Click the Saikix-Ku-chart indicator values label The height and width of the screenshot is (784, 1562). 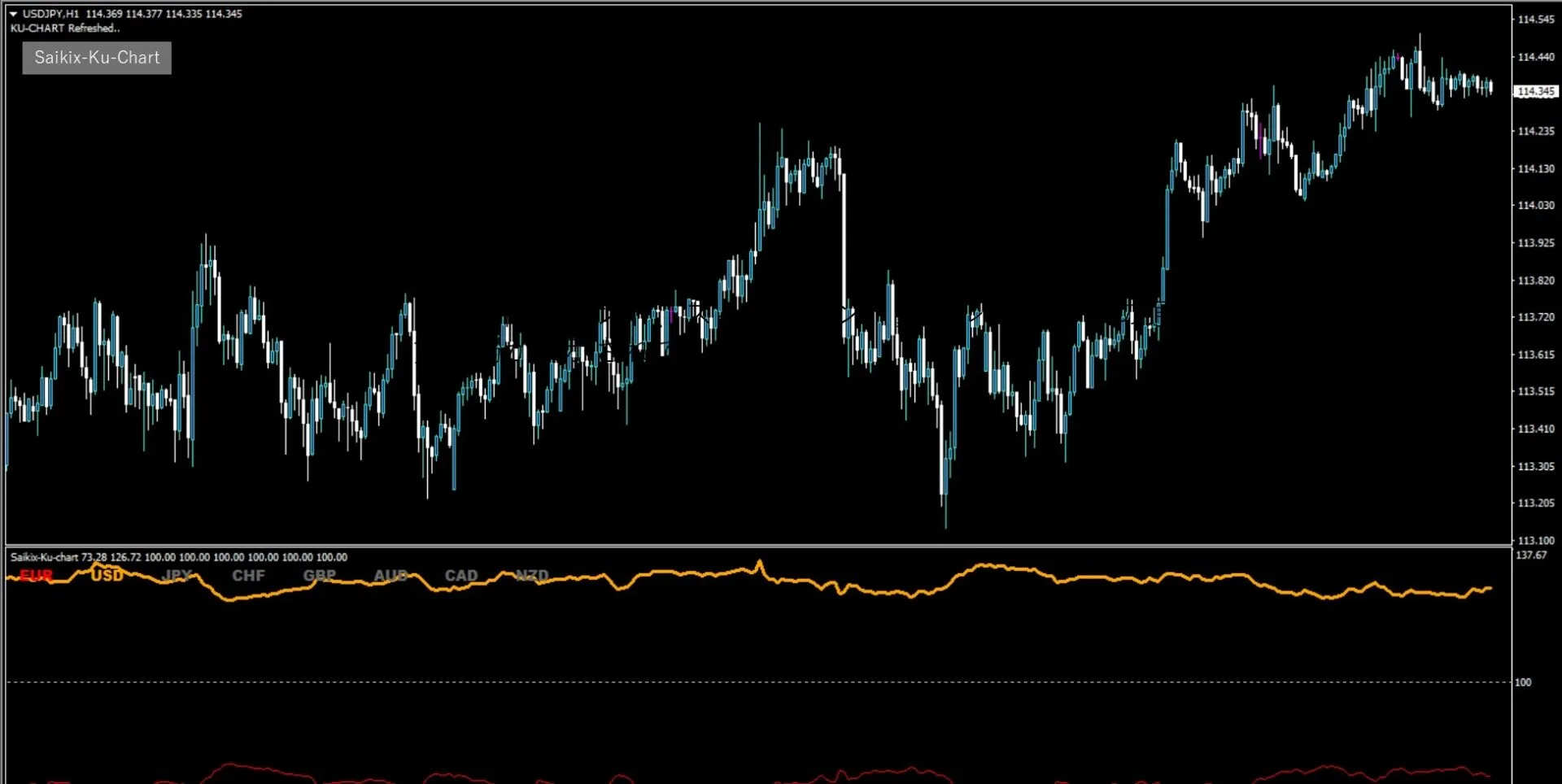pos(179,557)
